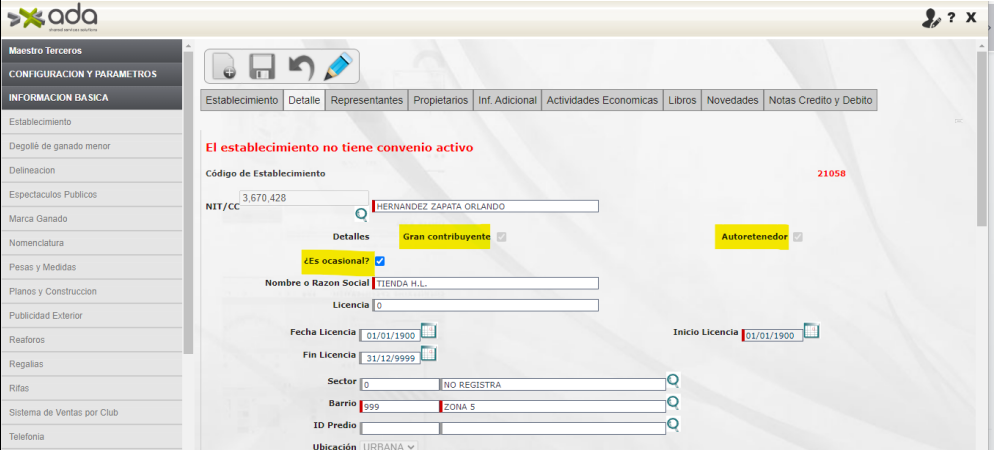
Task: Open calendar for Fecha Licencia
Action: 428,331
